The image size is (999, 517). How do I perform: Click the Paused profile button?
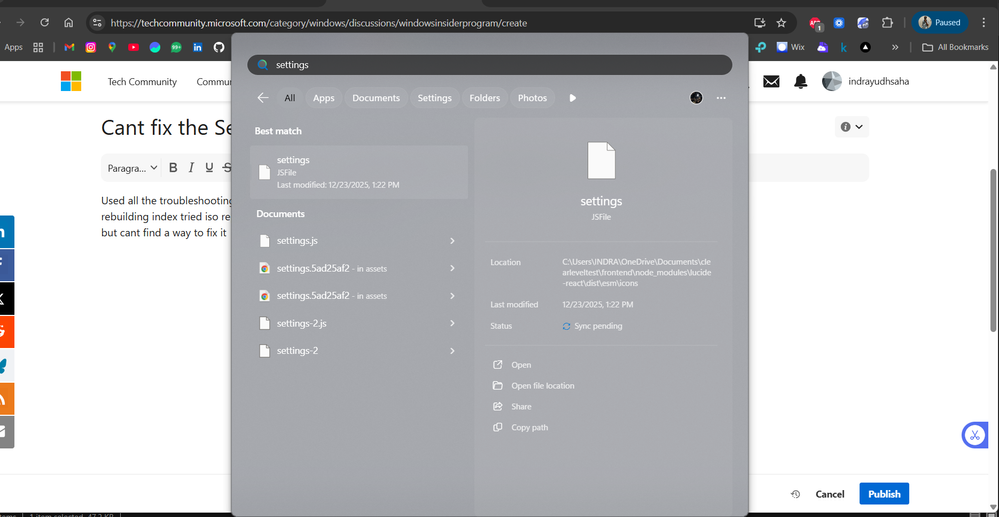pos(940,22)
